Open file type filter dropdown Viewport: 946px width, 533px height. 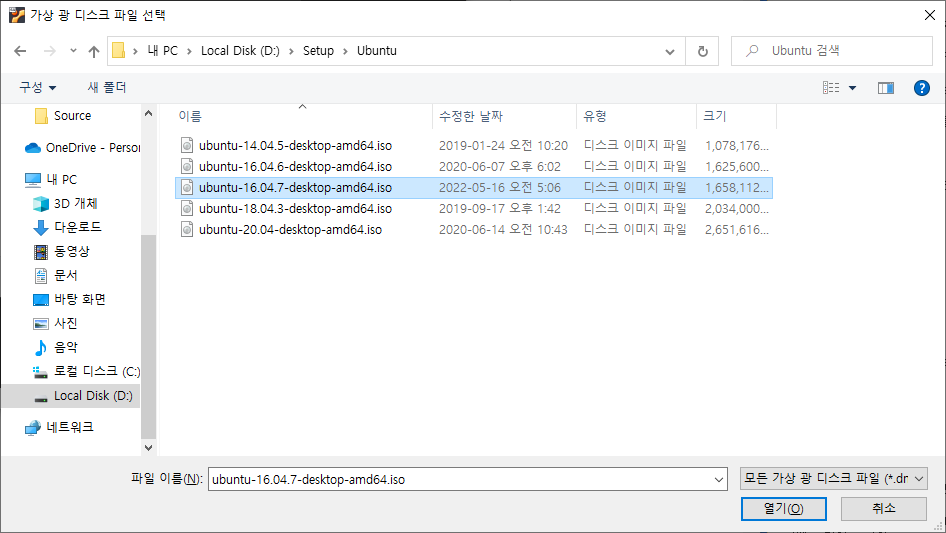(x=834, y=479)
